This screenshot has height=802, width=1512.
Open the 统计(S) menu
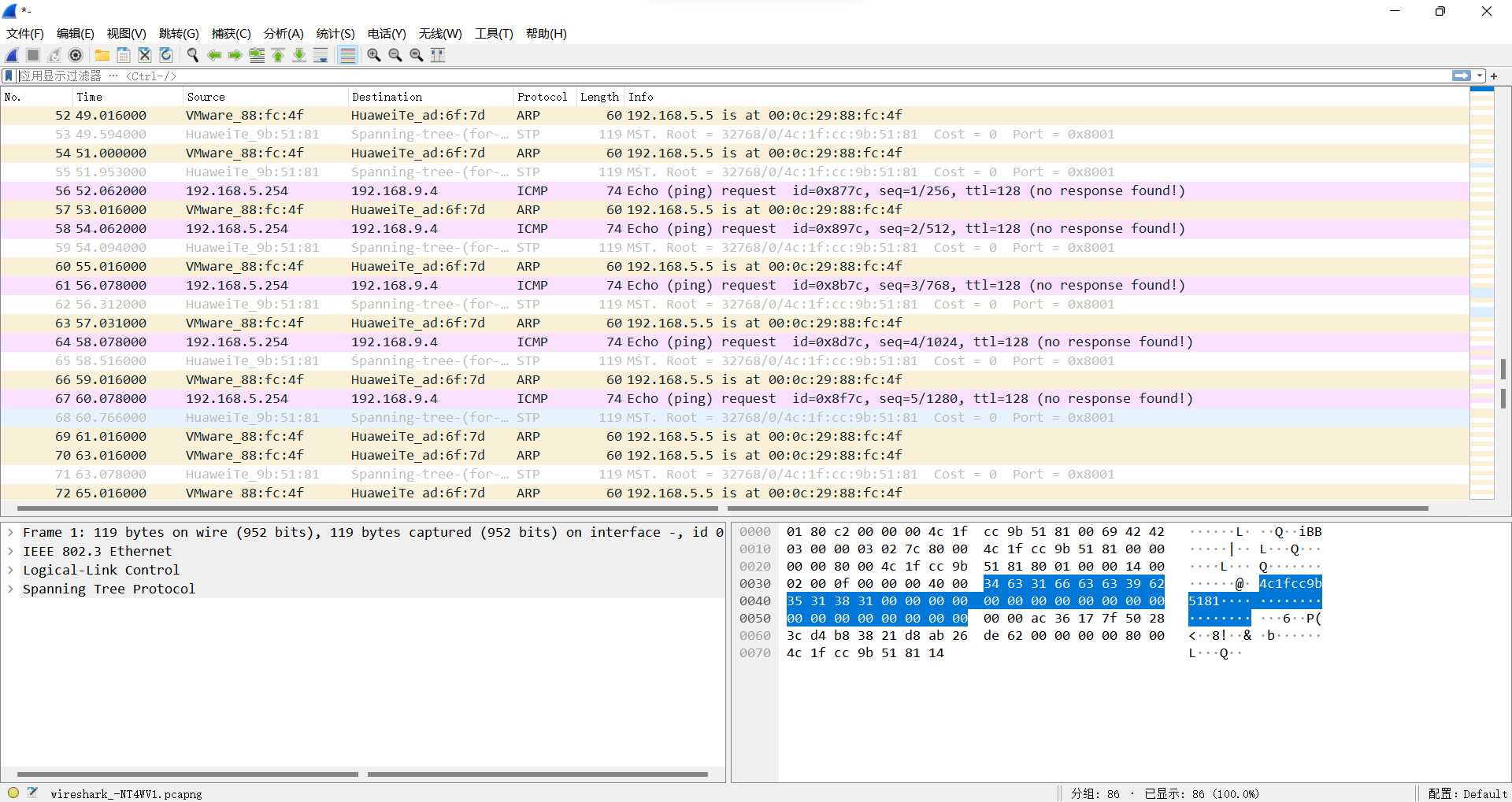click(x=335, y=34)
